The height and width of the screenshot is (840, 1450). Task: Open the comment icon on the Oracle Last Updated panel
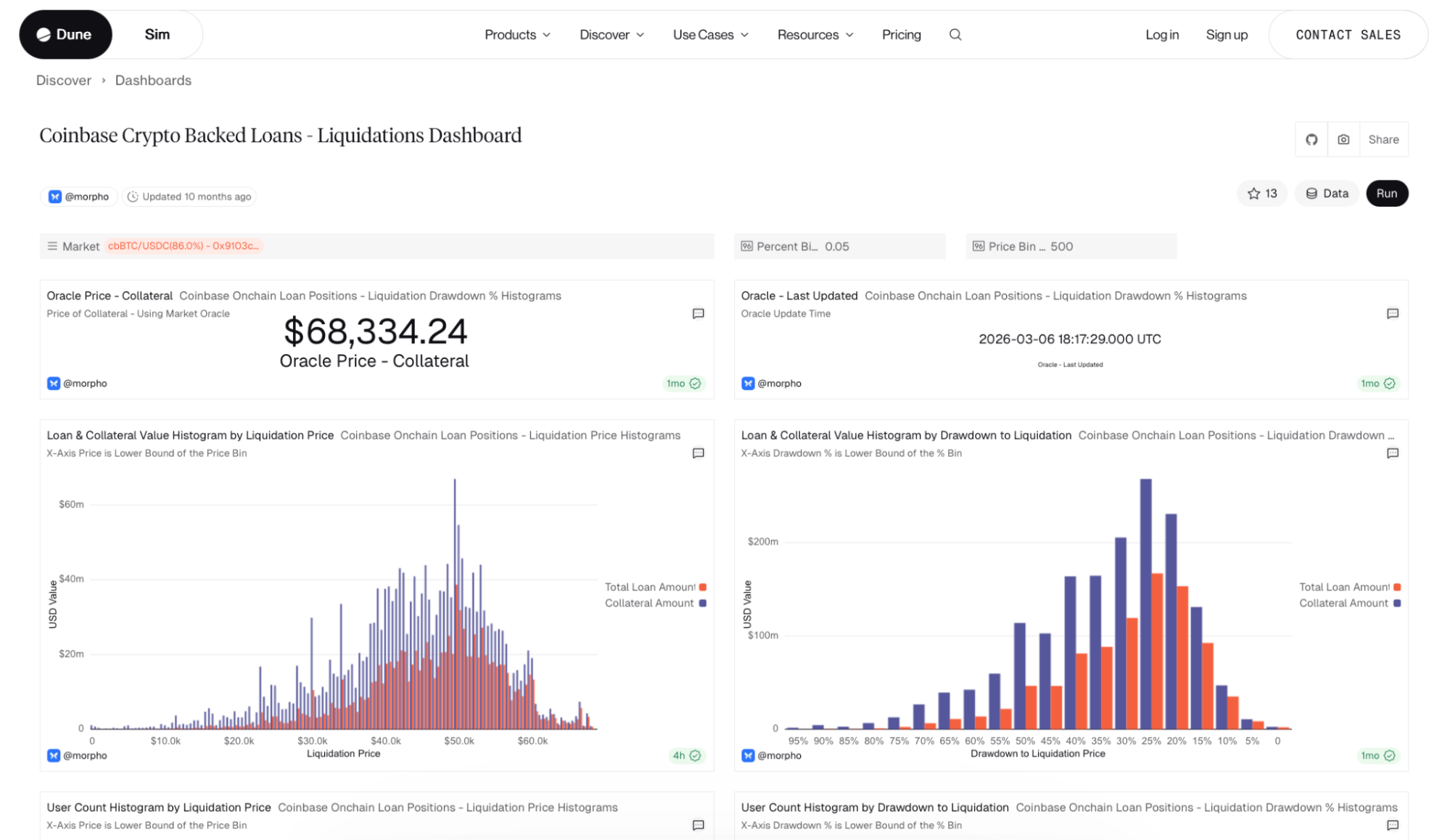coord(1392,313)
